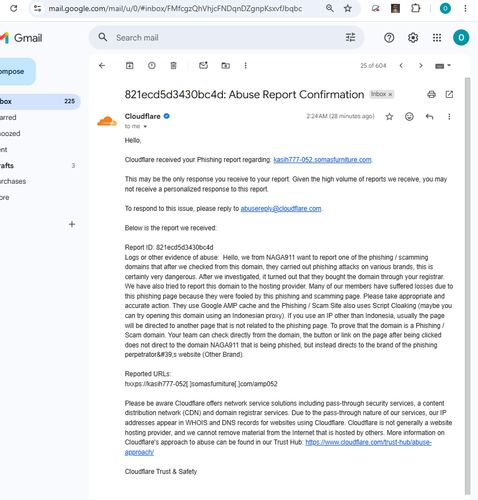Click 'Cloudflare Trust & Safety' signature

(x=161, y=472)
